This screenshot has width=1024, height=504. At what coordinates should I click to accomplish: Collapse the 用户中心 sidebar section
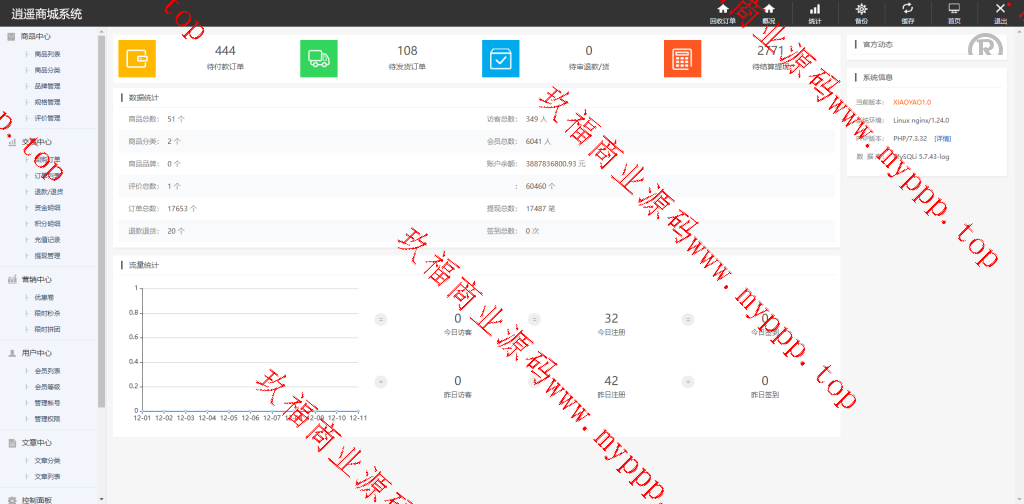coord(36,353)
